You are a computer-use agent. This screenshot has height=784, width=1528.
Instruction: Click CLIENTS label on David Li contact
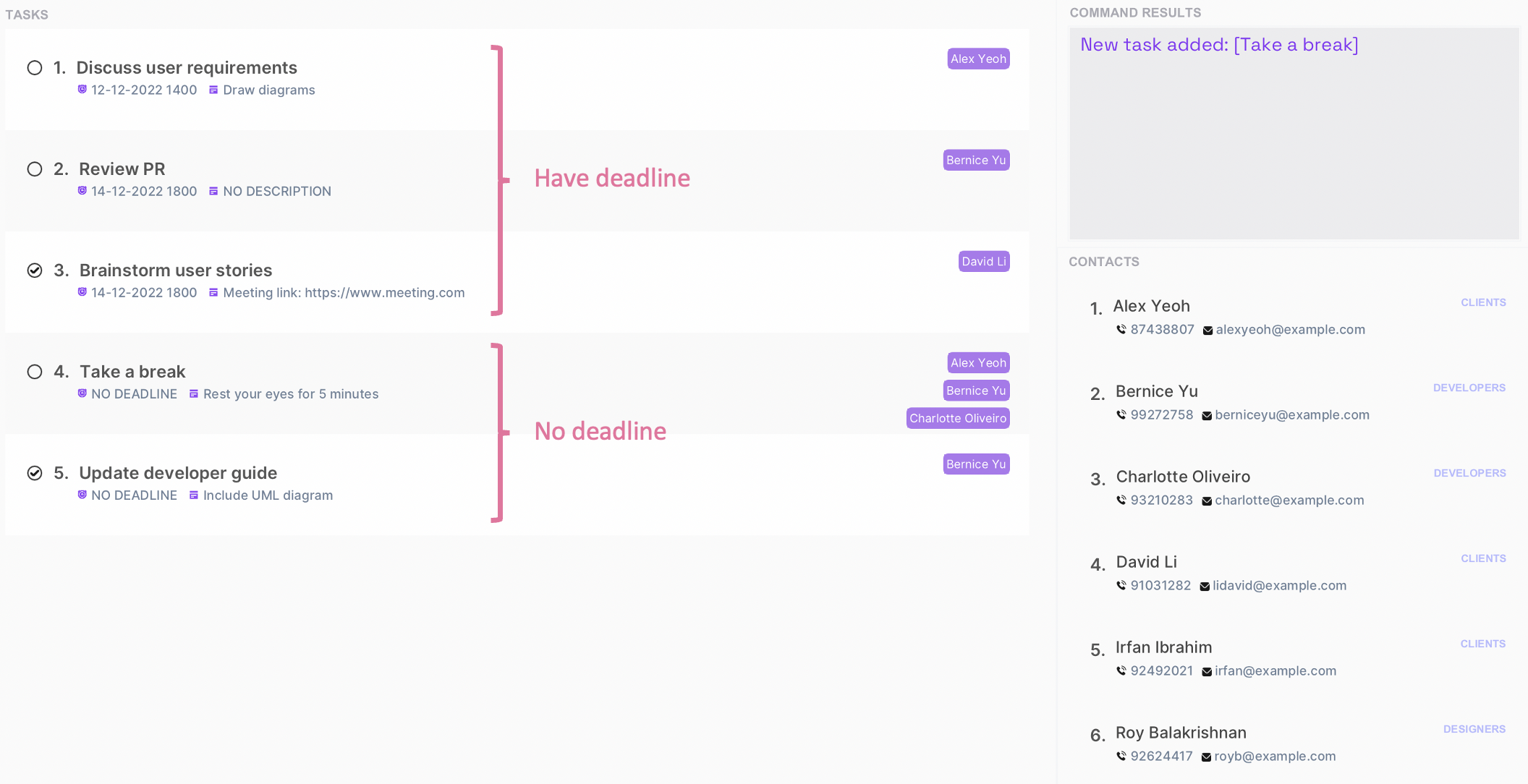click(x=1483, y=559)
